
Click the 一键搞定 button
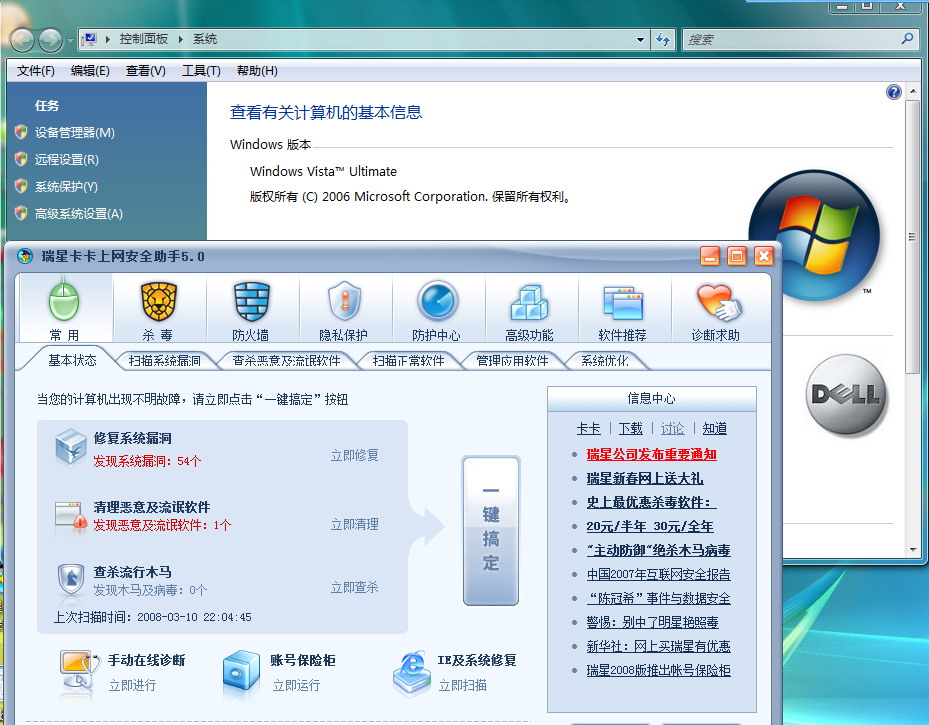[491, 531]
